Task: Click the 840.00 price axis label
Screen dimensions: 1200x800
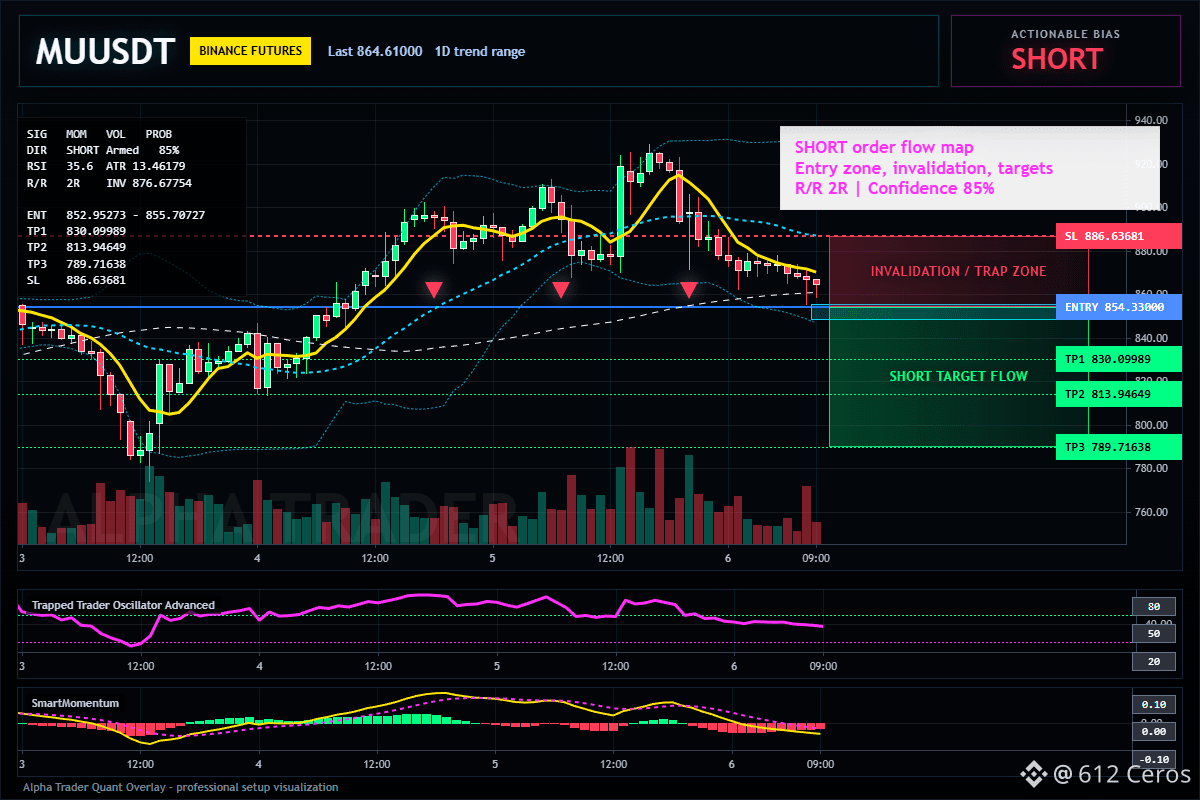Action: pyautogui.click(x=1150, y=338)
